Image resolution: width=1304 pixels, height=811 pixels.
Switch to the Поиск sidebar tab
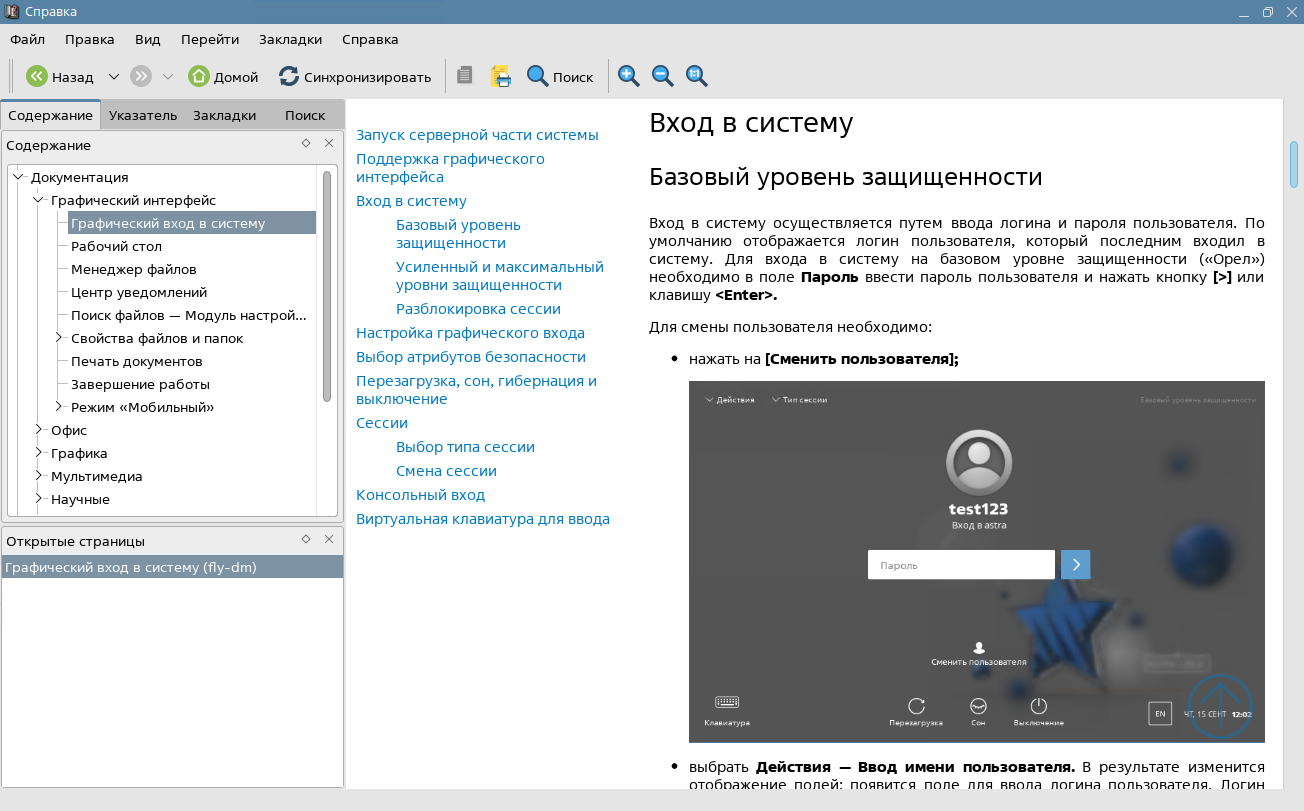coord(305,115)
